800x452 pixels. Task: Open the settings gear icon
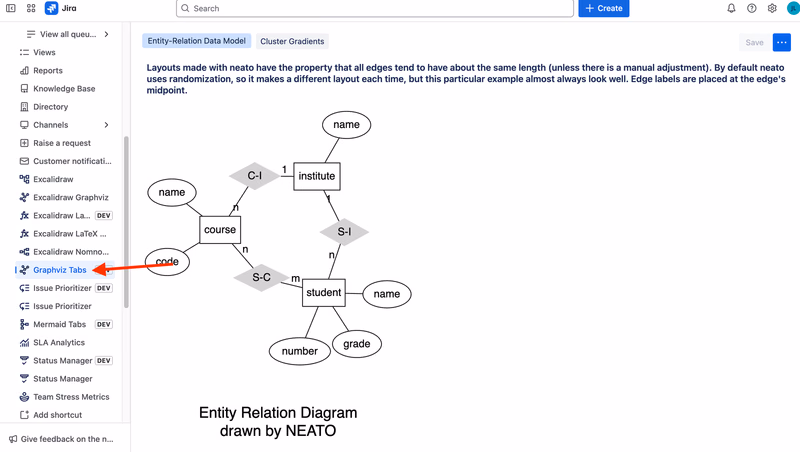tap(772, 8)
